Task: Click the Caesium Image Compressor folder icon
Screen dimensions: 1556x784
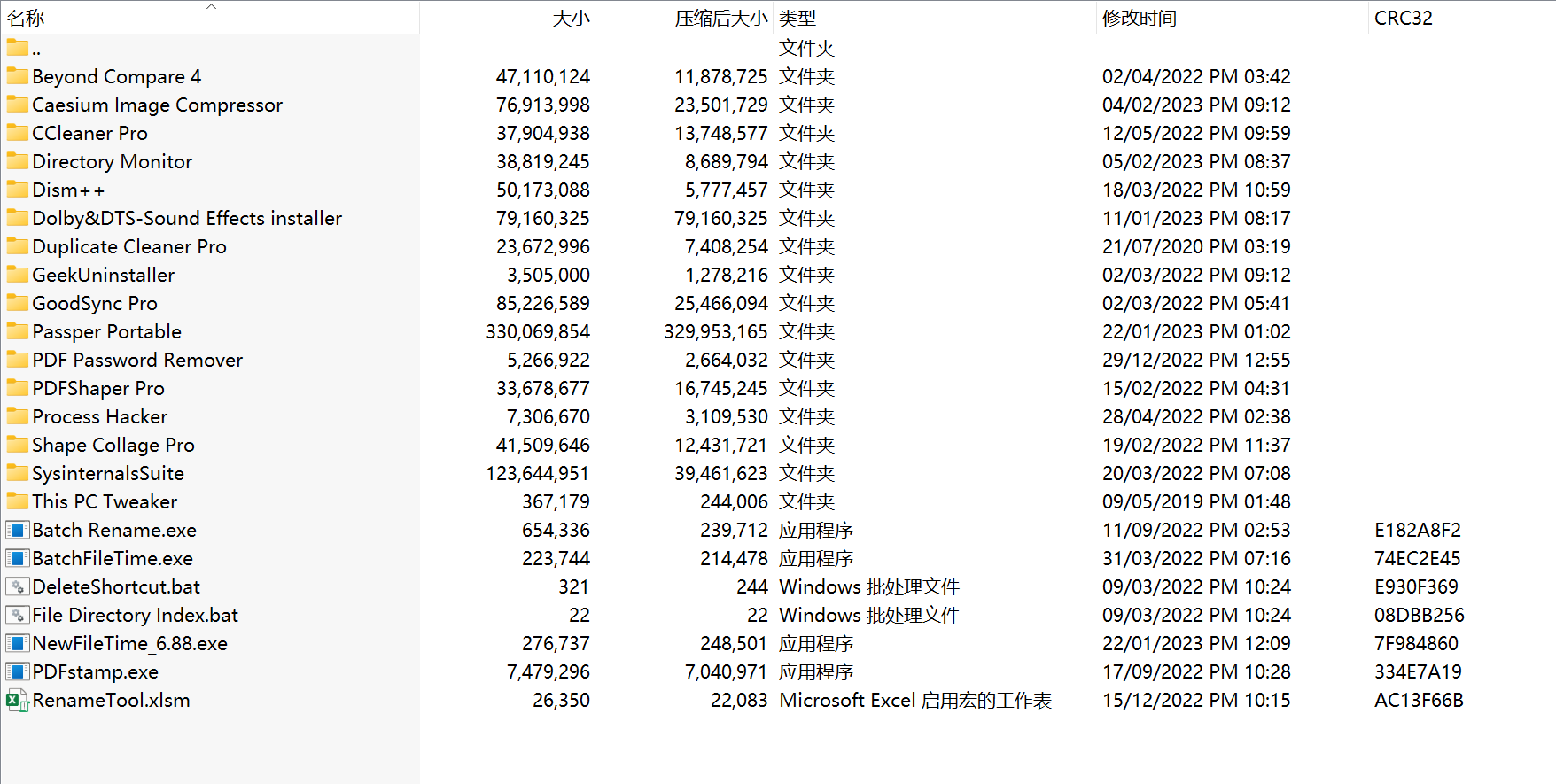Action: click(x=17, y=104)
